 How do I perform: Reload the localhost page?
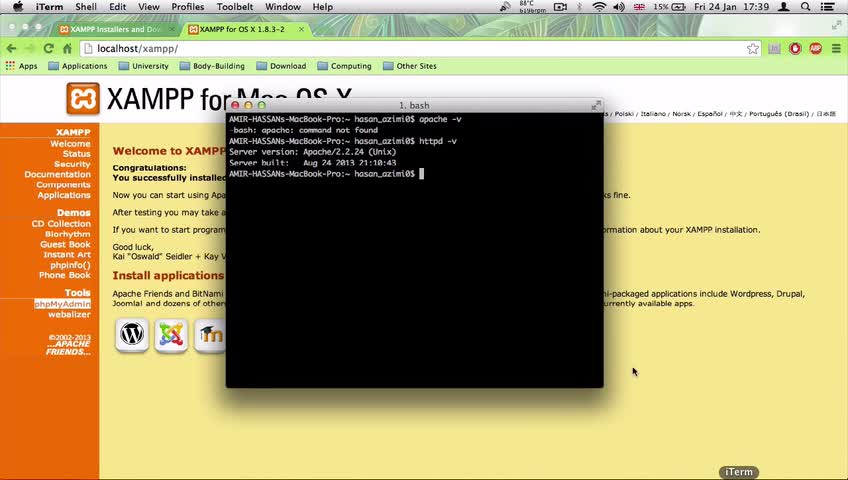pos(49,49)
